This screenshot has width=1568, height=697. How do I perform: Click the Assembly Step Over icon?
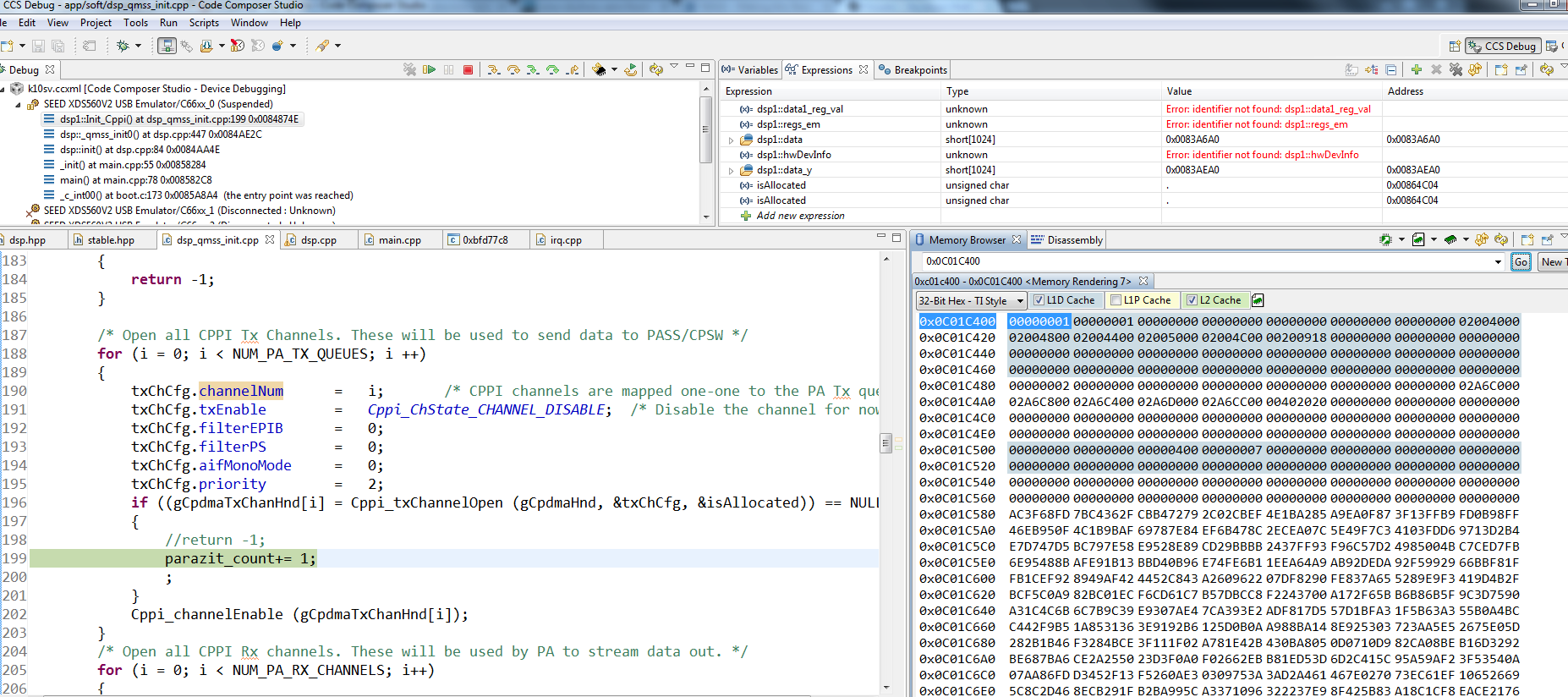552,69
